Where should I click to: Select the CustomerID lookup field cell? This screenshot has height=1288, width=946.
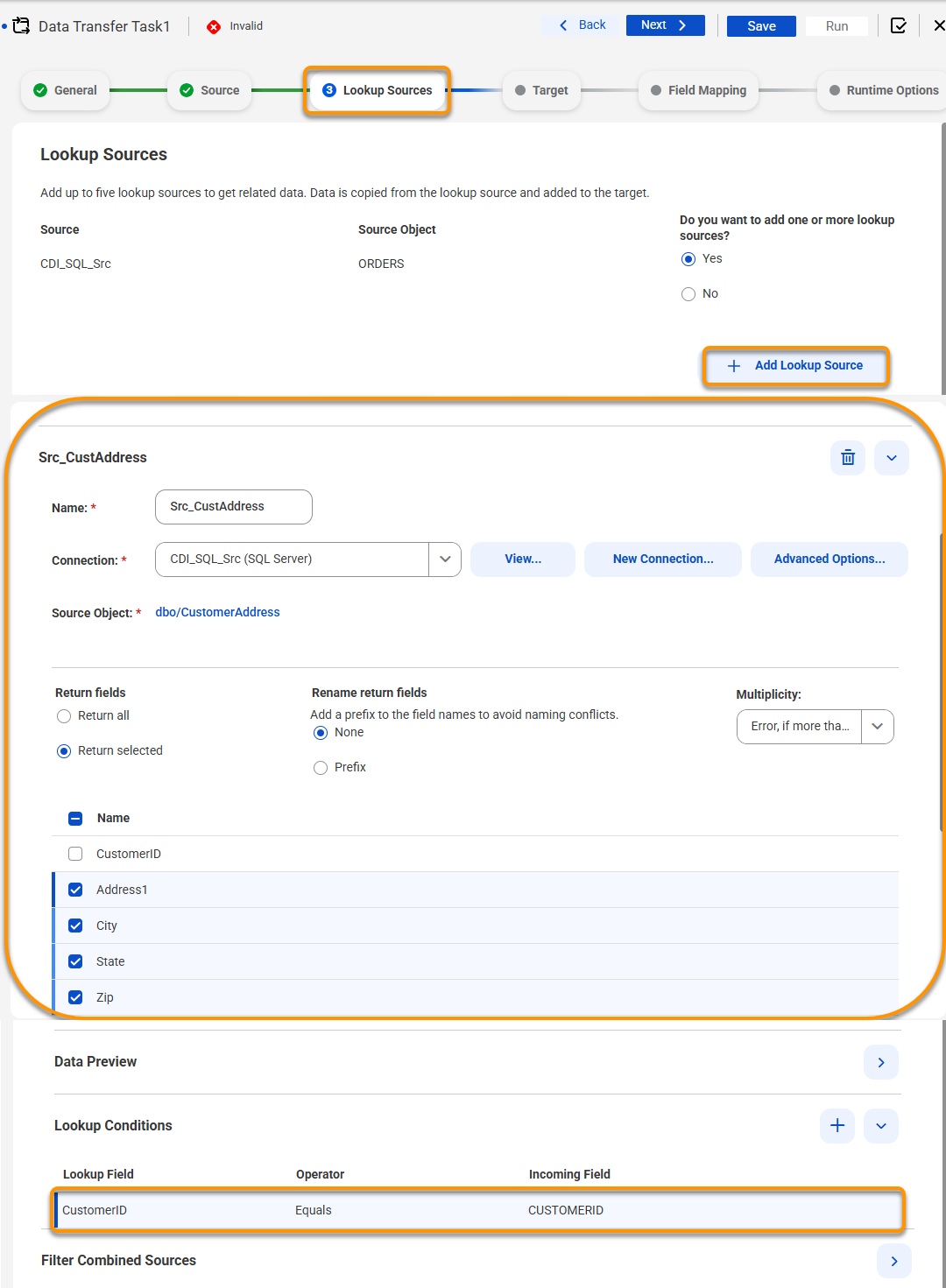click(x=95, y=1210)
